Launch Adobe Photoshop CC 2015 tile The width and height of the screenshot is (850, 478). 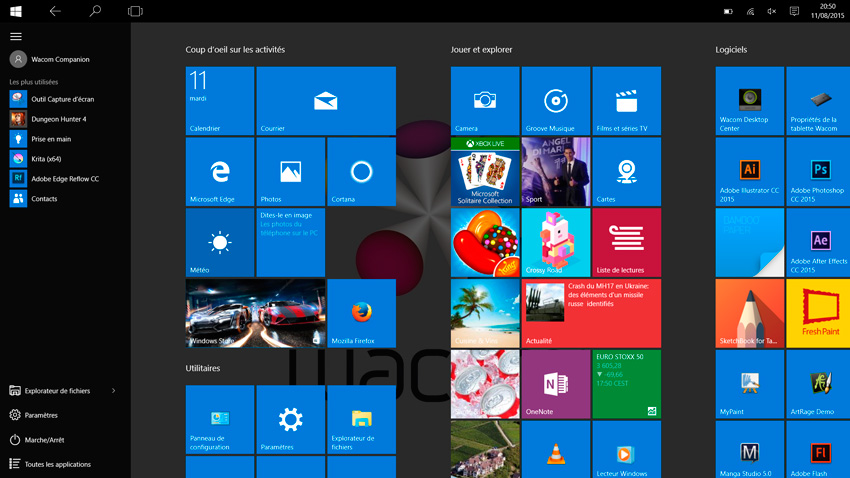tap(818, 172)
